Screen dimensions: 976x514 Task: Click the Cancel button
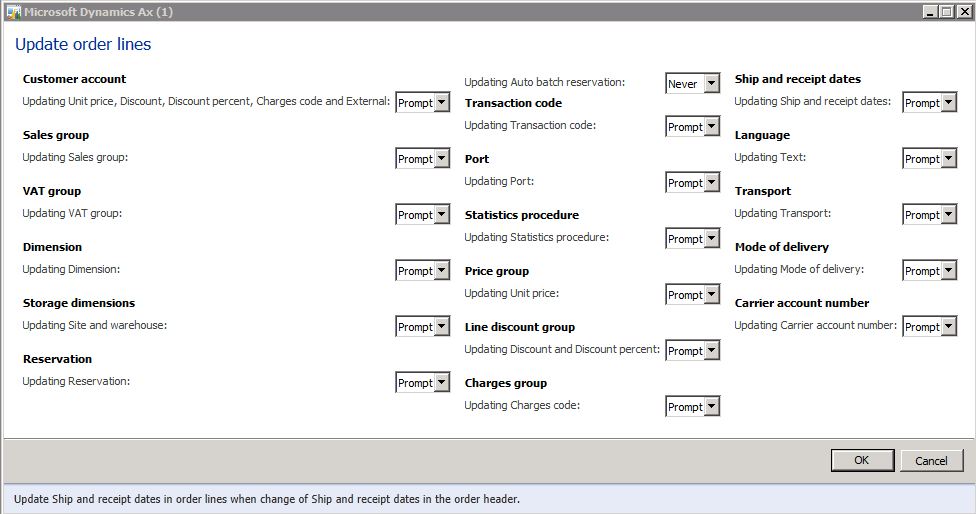pyautogui.click(x=931, y=460)
